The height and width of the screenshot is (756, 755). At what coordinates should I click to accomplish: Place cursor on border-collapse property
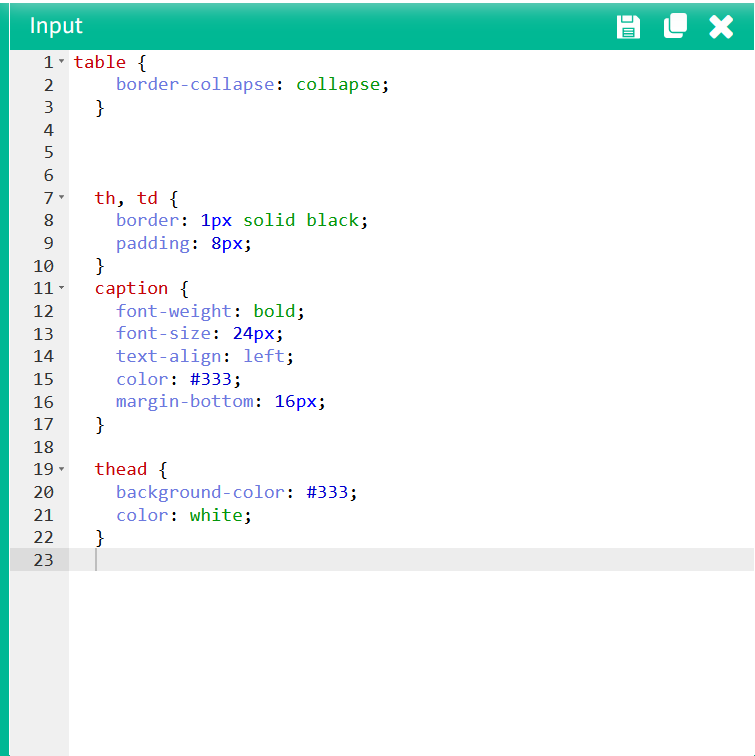[194, 85]
